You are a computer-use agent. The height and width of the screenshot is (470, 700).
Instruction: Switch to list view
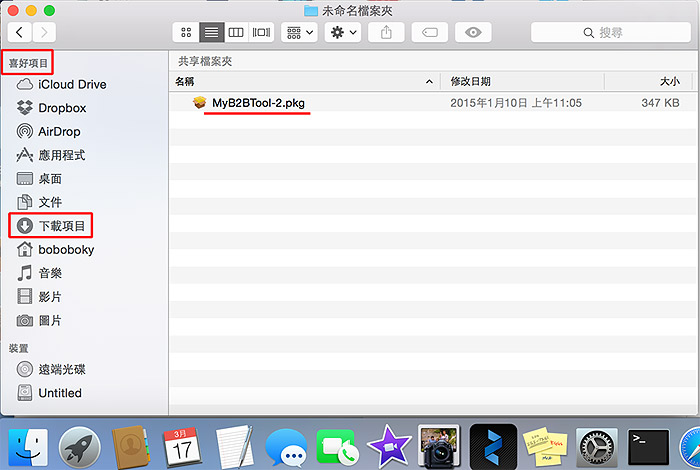click(x=211, y=32)
